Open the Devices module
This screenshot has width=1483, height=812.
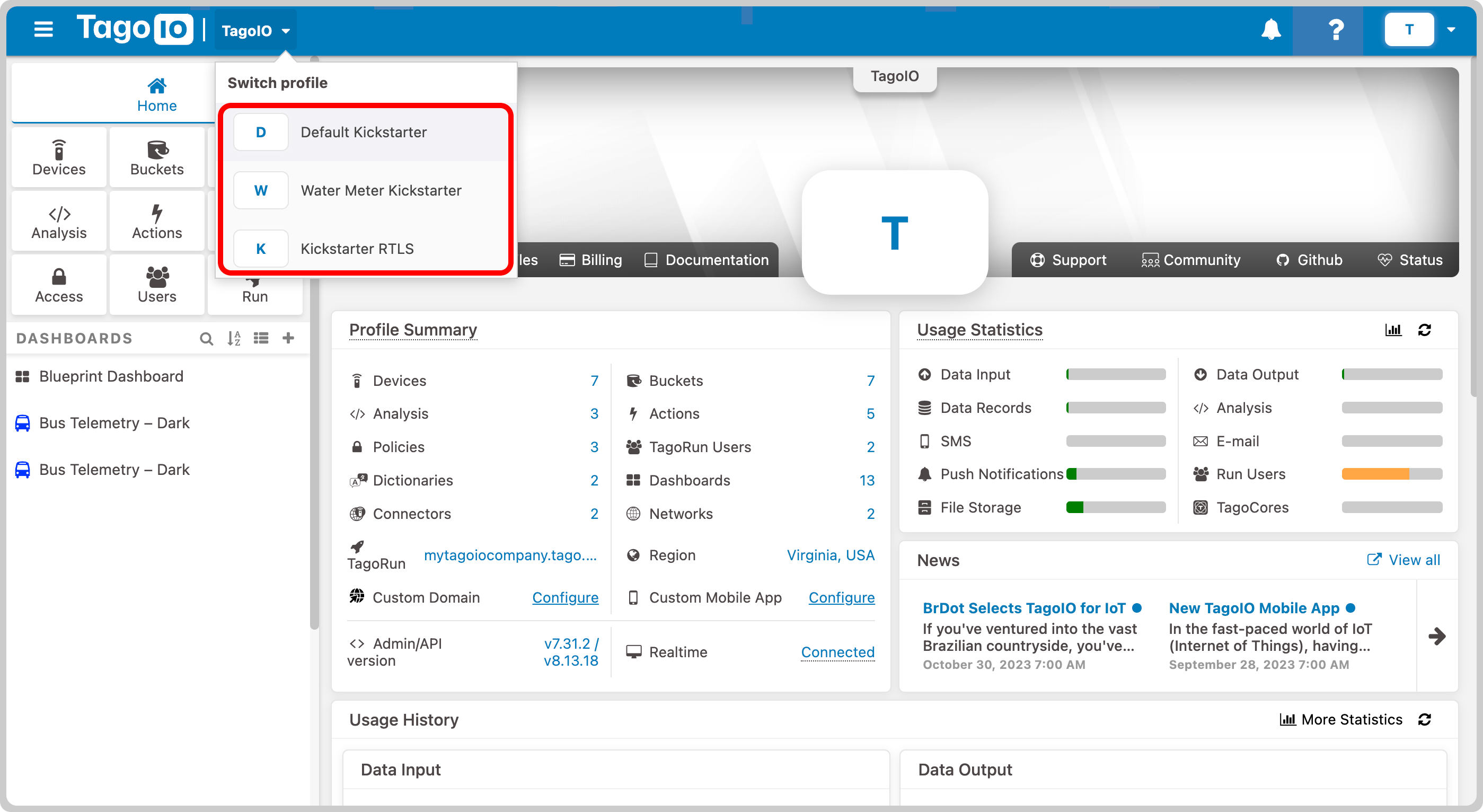[59, 158]
